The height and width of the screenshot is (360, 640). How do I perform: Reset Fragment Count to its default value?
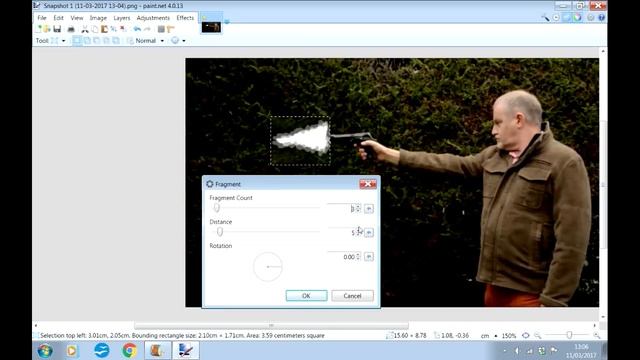pos(369,209)
